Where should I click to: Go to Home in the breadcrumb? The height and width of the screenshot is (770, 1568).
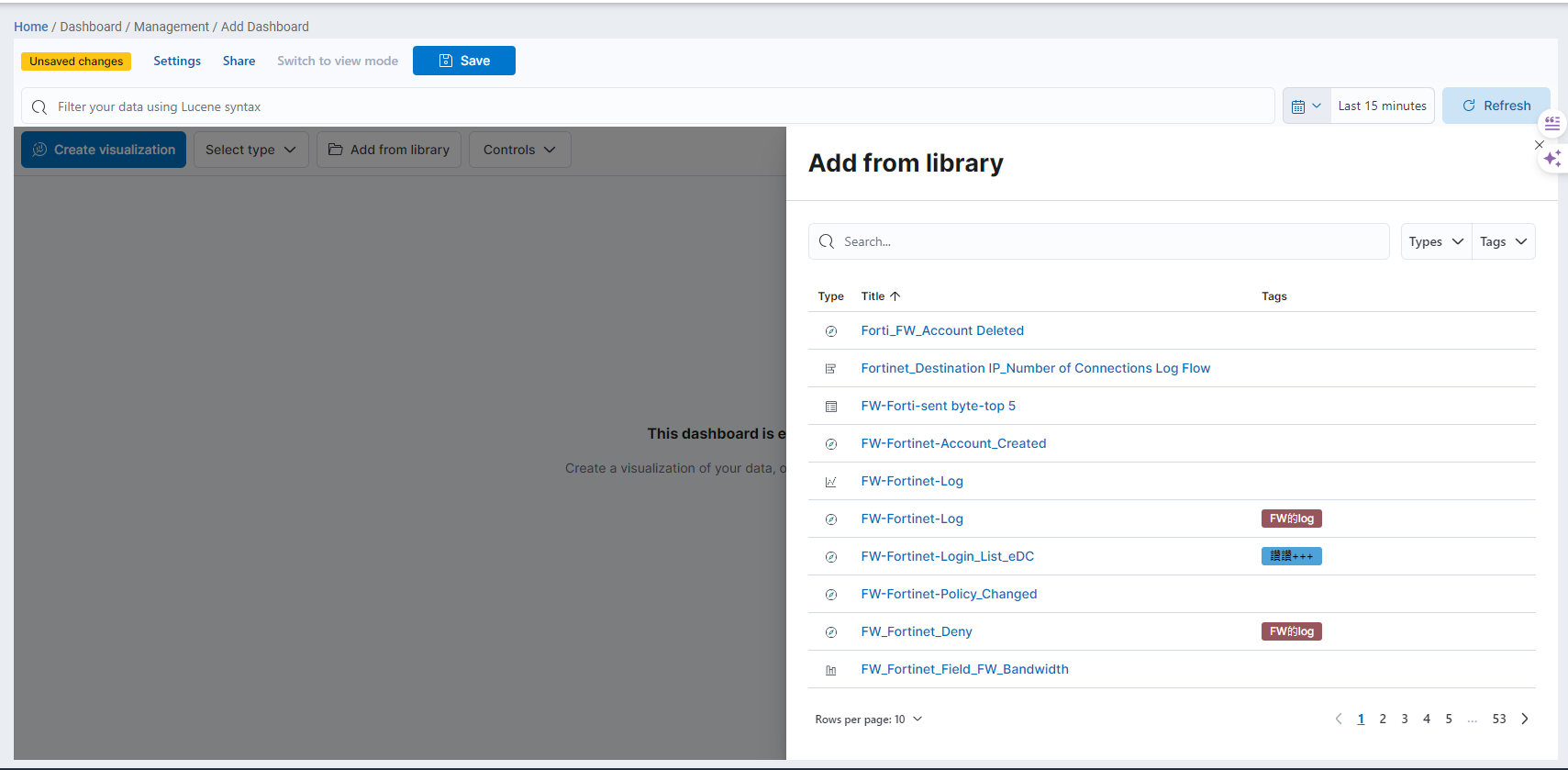click(x=31, y=27)
